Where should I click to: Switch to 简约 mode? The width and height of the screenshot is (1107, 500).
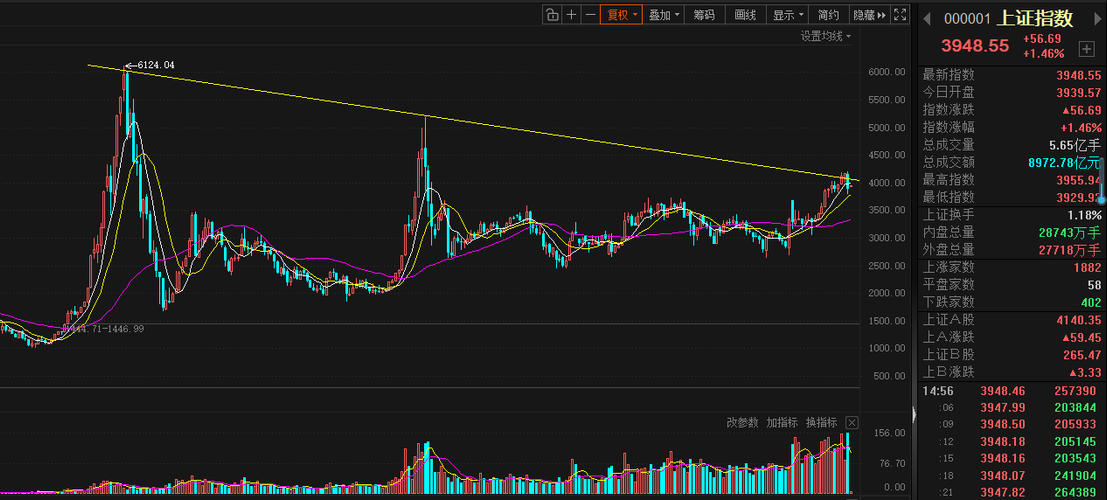pyautogui.click(x=829, y=14)
